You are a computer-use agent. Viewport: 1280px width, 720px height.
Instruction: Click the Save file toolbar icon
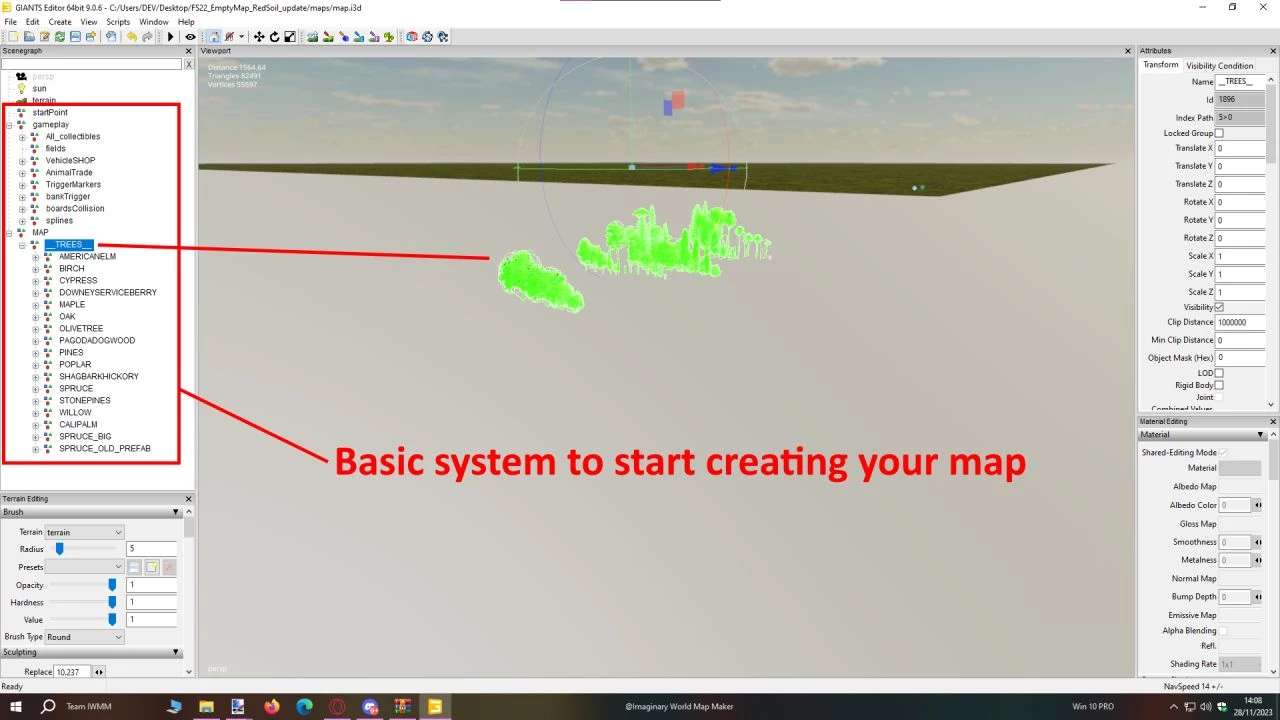tap(76, 37)
